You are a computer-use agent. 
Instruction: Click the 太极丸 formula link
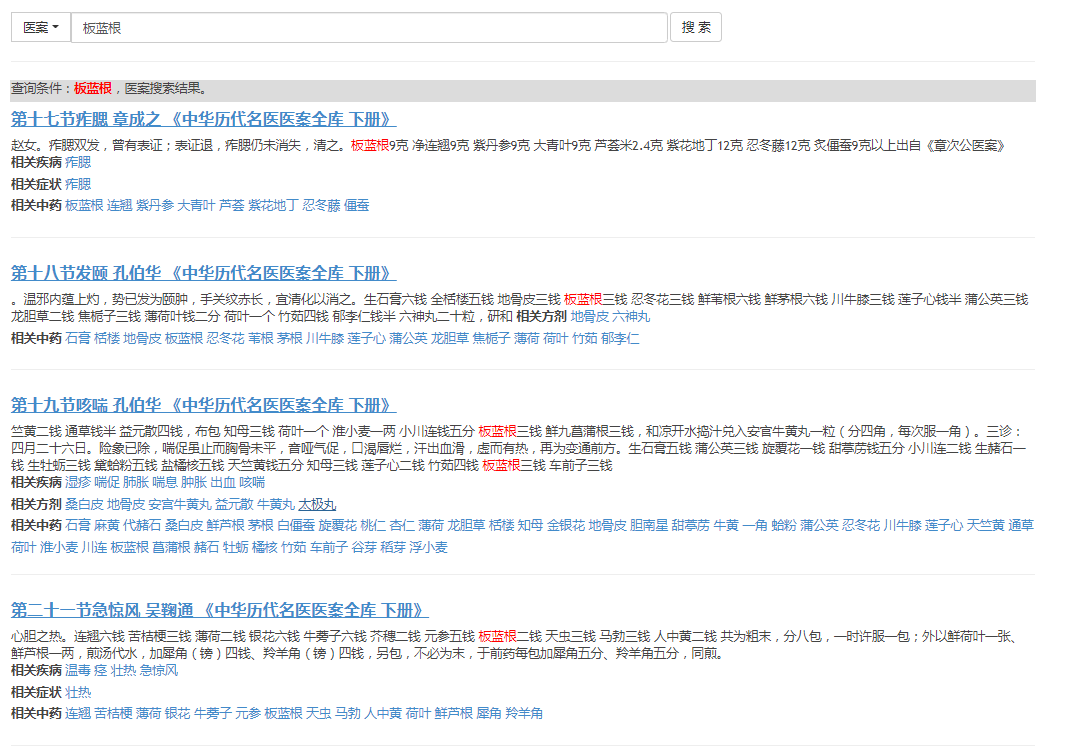click(x=317, y=504)
